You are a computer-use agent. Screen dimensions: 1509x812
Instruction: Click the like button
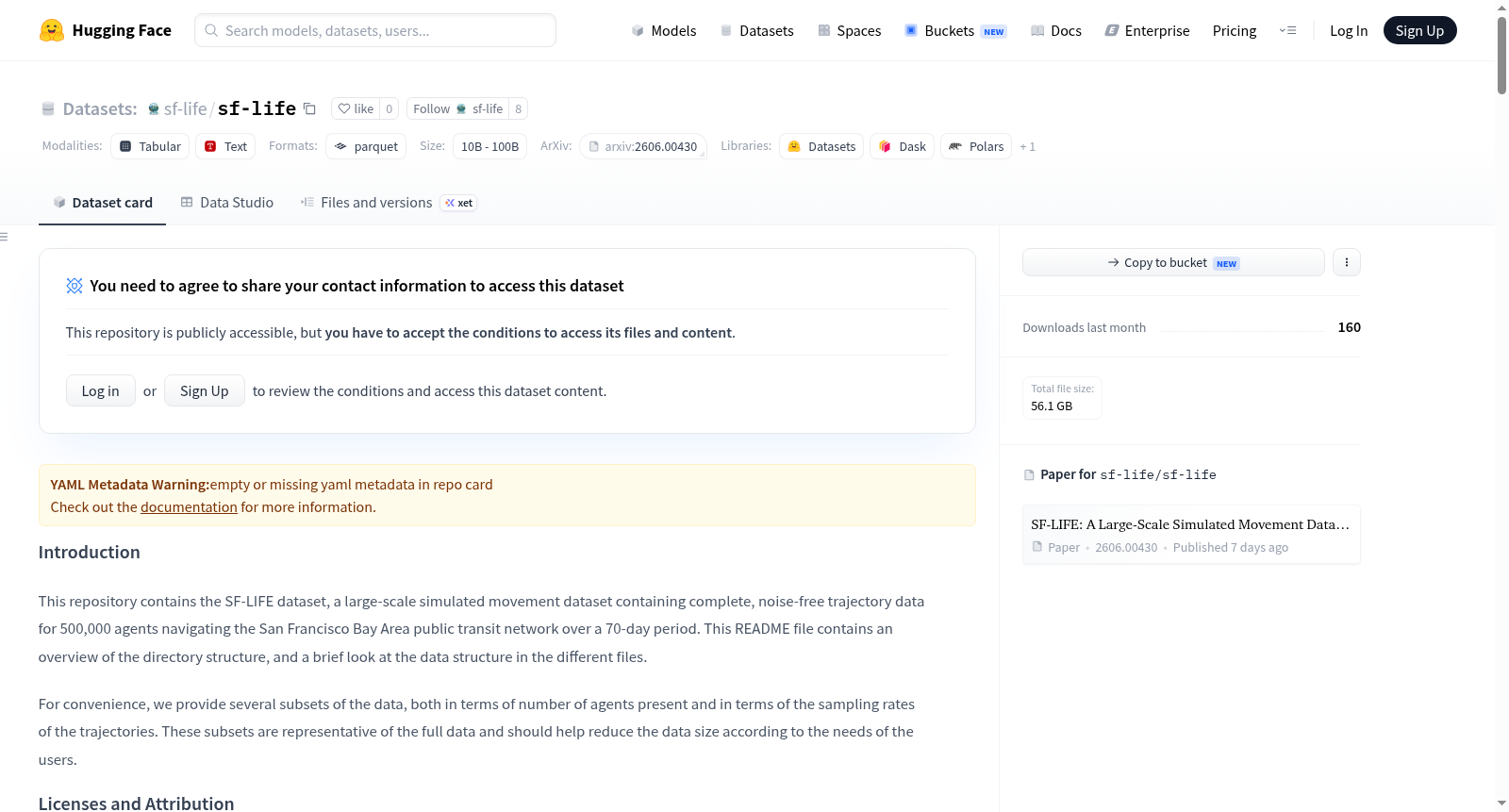(356, 108)
